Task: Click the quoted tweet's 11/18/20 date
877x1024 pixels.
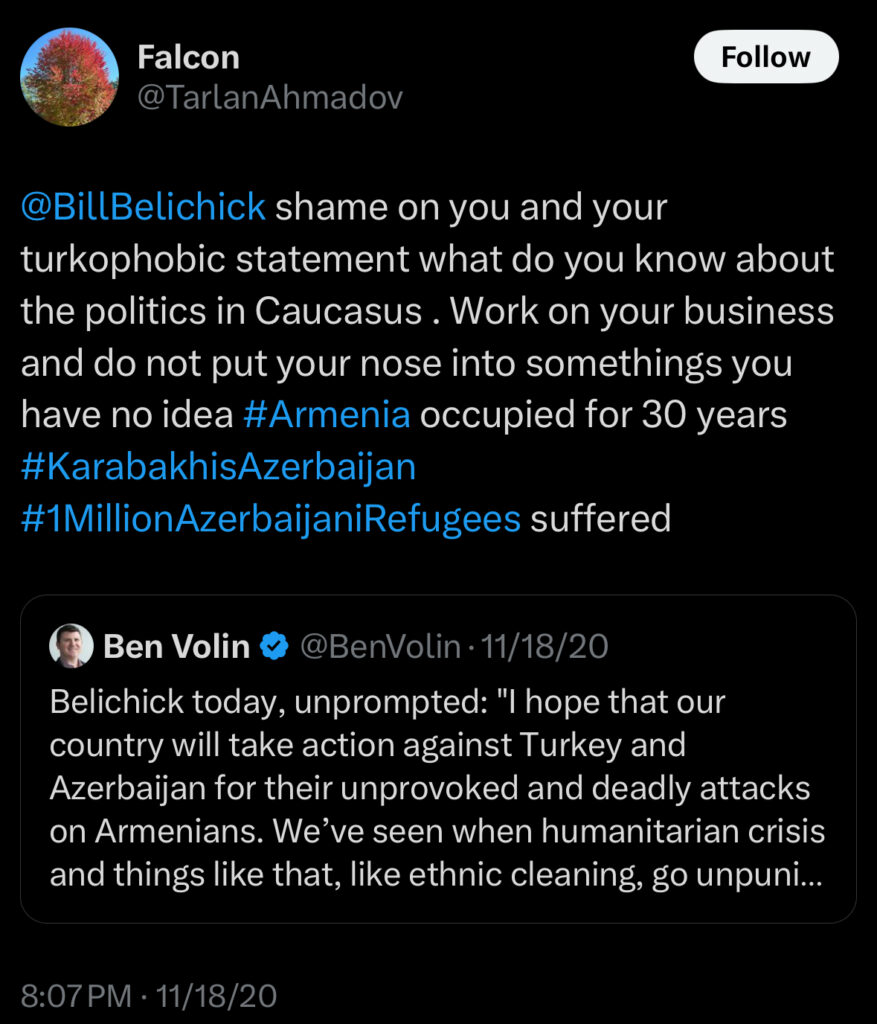Action: pos(545,647)
